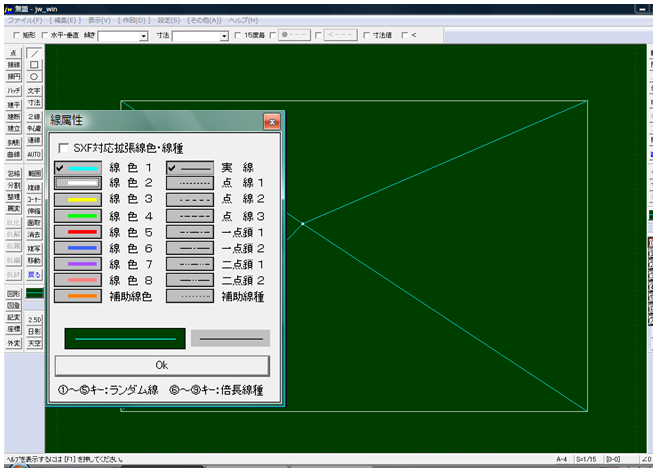Pick the yellow 線色 3 color swatch
The image size is (654, 469).
point(78,200)
